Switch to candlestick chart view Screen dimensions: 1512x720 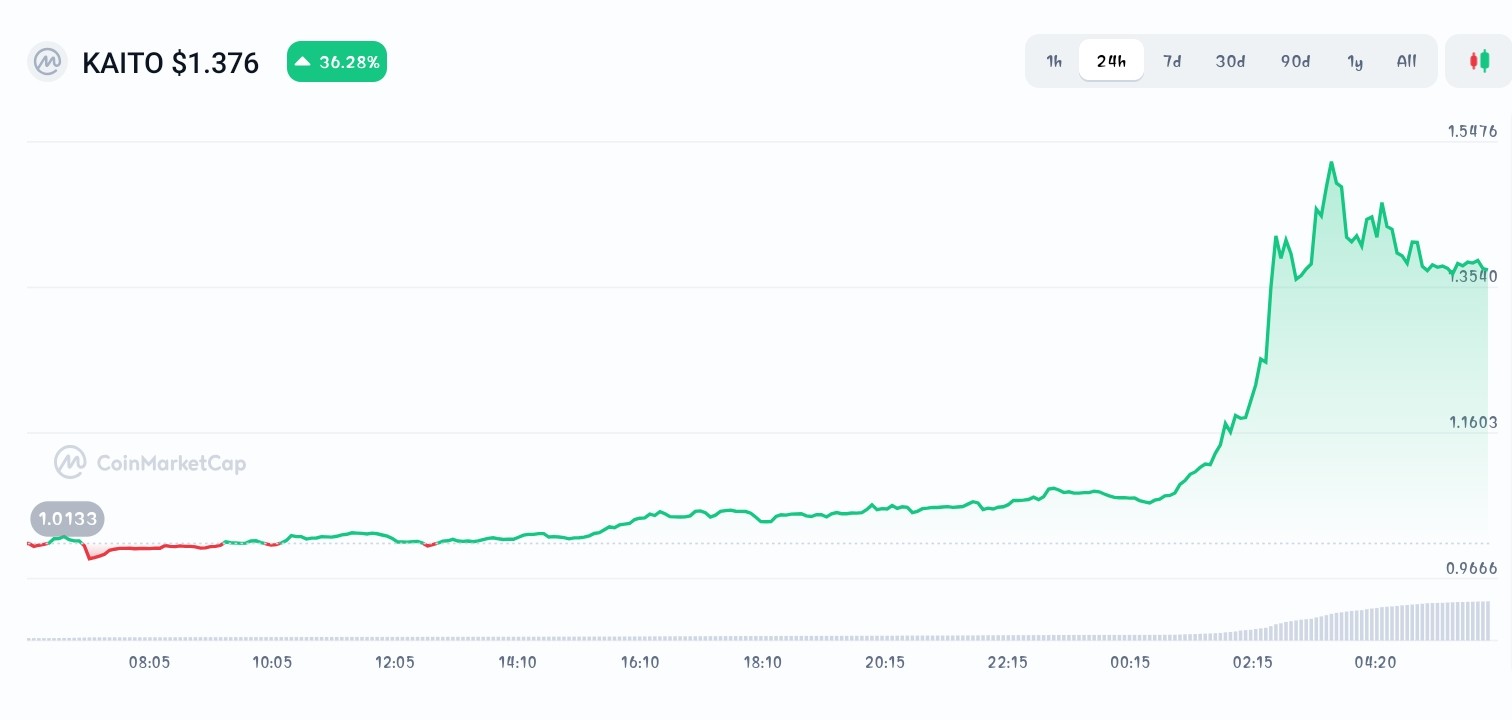click(1478, 61)
